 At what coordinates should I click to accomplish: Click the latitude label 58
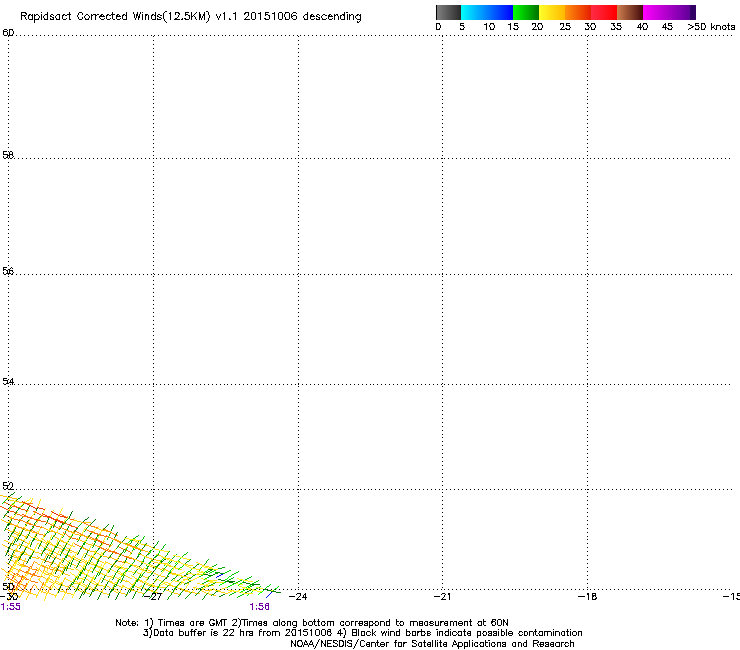point(8,155)
